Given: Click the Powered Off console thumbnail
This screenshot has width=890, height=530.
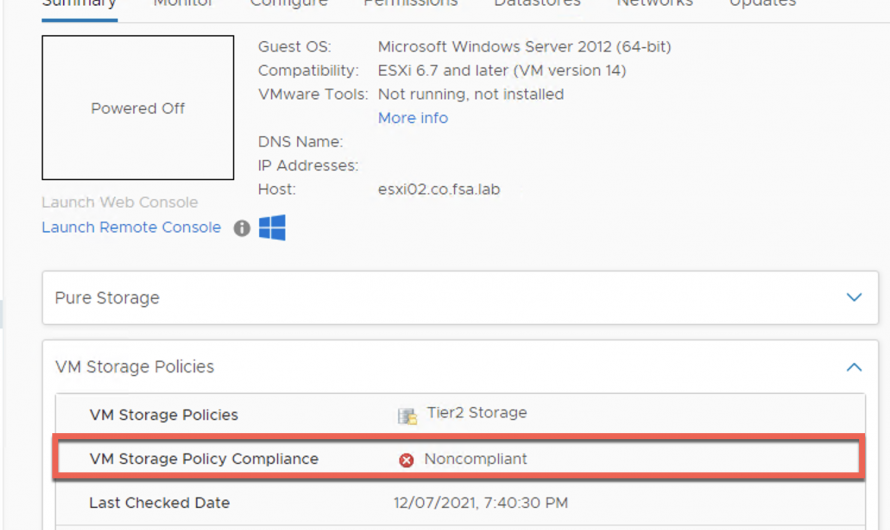Looking at the screenshot, I should tap(138, 108).
